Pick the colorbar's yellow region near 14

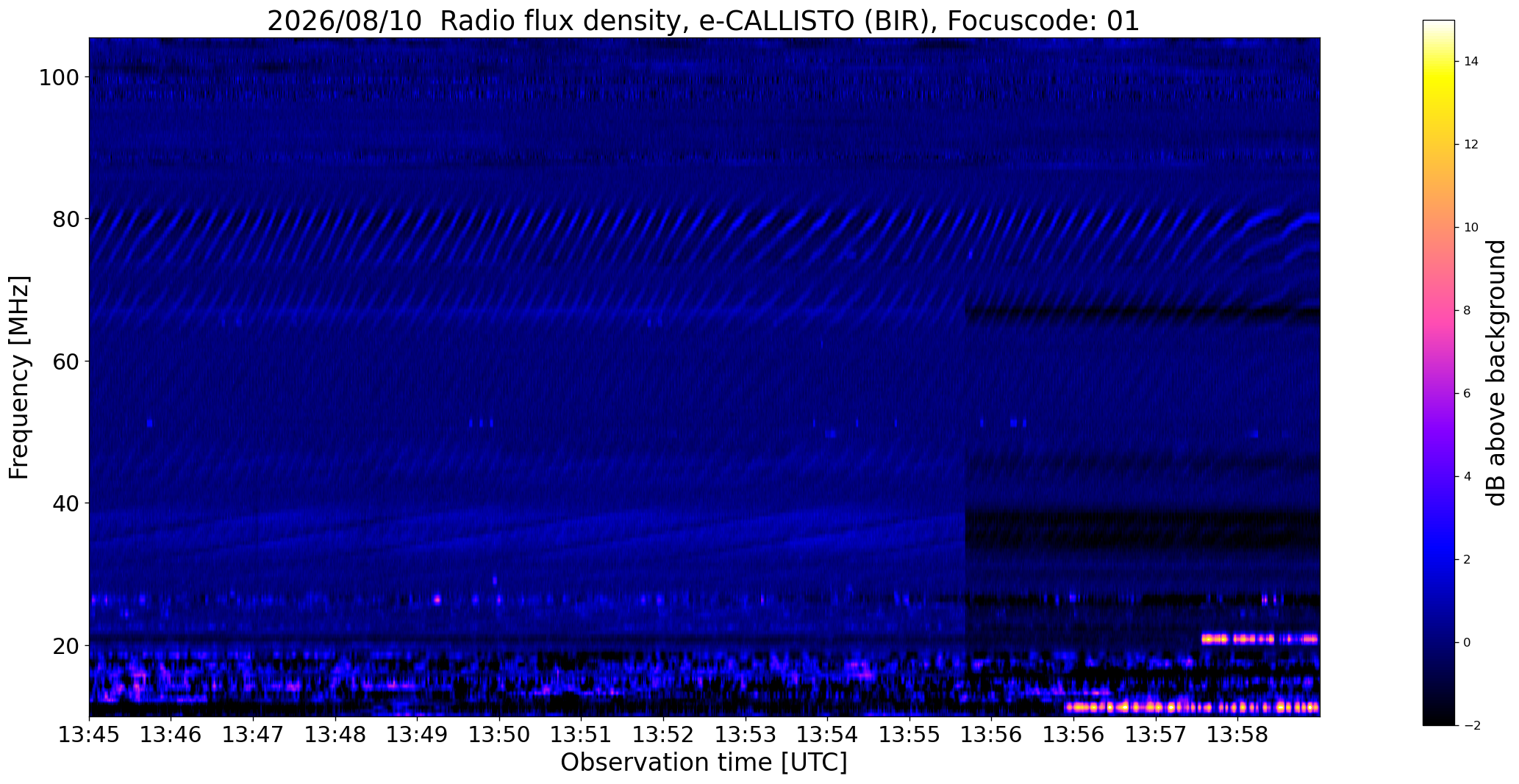(x=1438, y=62)
